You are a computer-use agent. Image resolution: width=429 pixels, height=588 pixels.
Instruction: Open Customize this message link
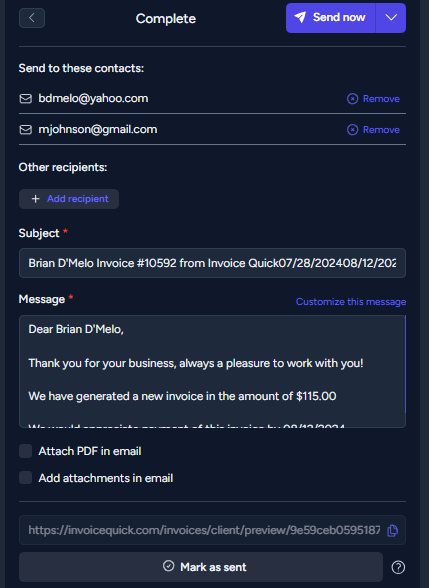coord(351,302)
